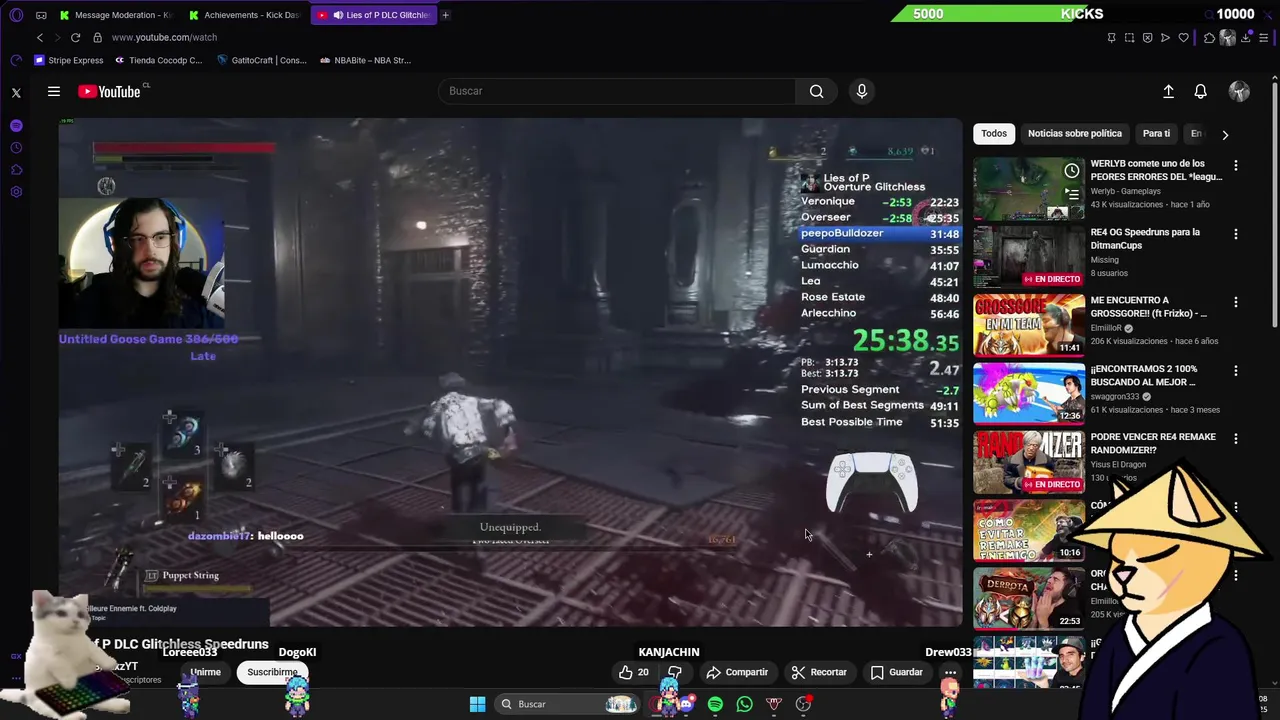Screen dimensions: 1280x720
Task: Click the send flow arrow icon
Action: (1165, 37)
